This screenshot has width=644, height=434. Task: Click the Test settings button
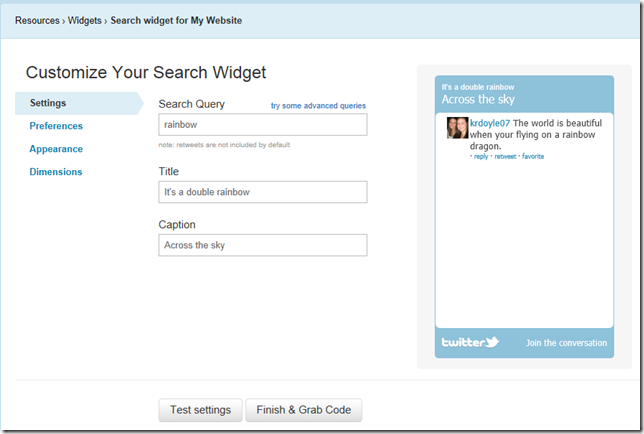[x=200, y=410]
